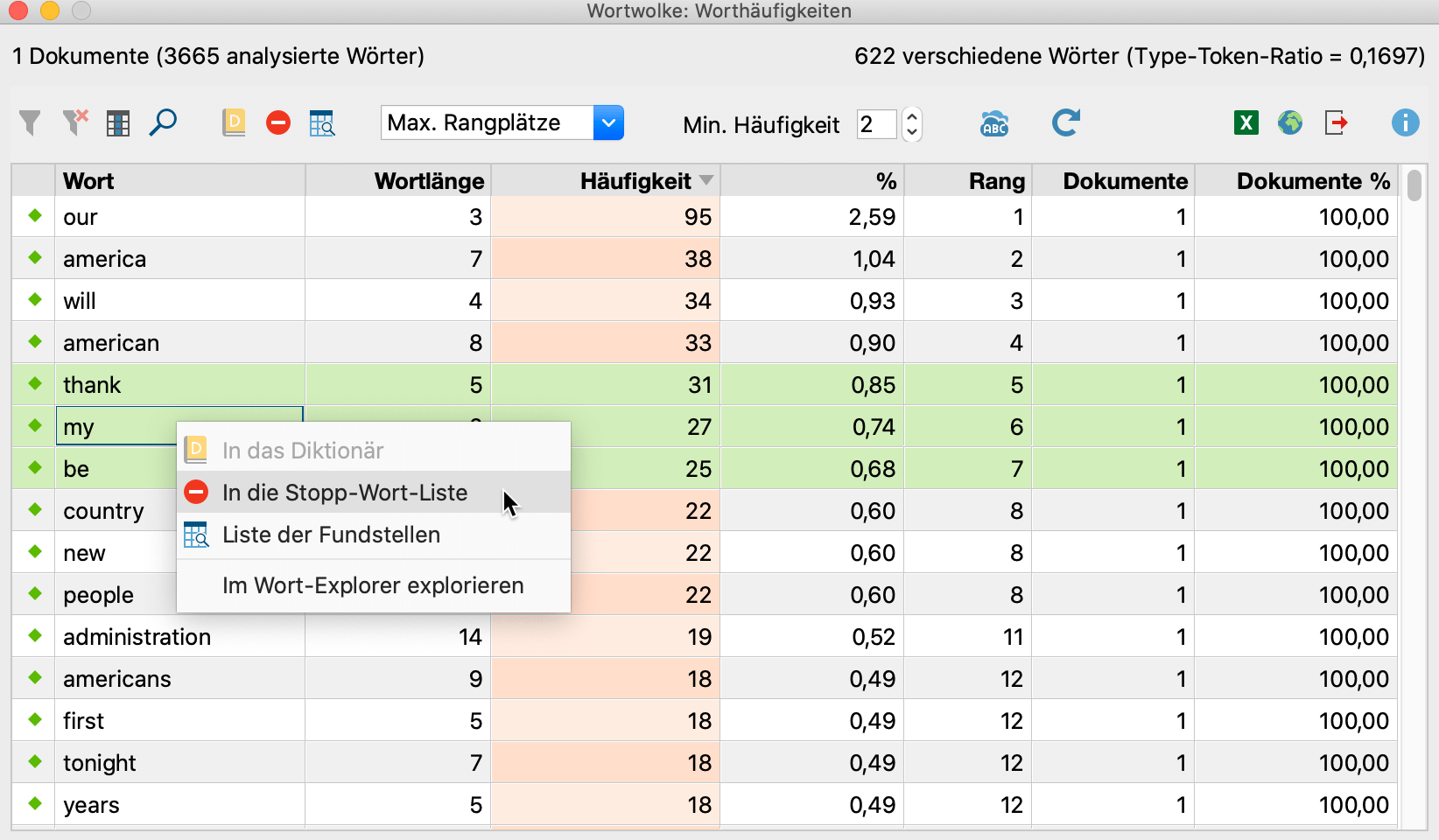Image resolution: width=1439 pixels, height=840 pixels.
Task: Click the 'will' word cell
Action: 180,301
